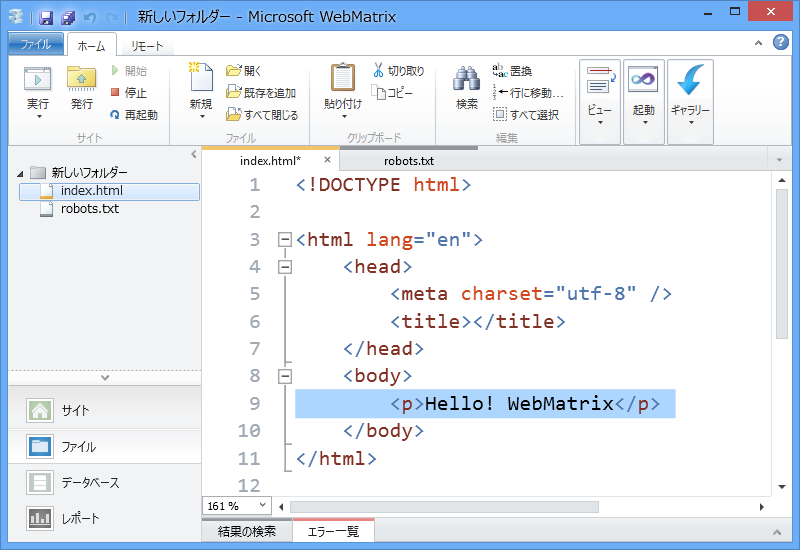Viewport: 800px width, 550px height.
Task: Open the 実行 dropdown arrow
Action: (x=39, y=117)
